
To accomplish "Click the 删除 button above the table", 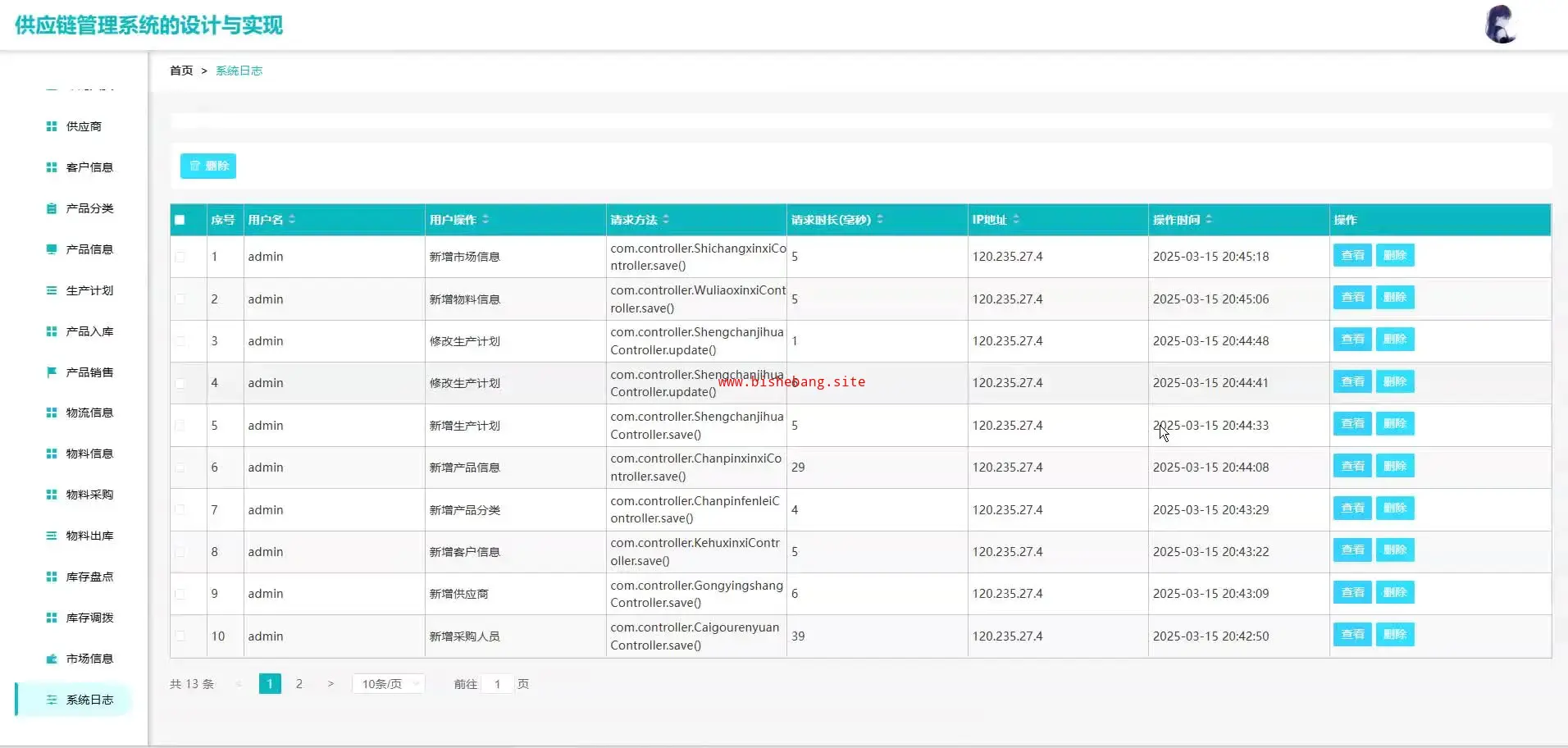I will point(208,166).
